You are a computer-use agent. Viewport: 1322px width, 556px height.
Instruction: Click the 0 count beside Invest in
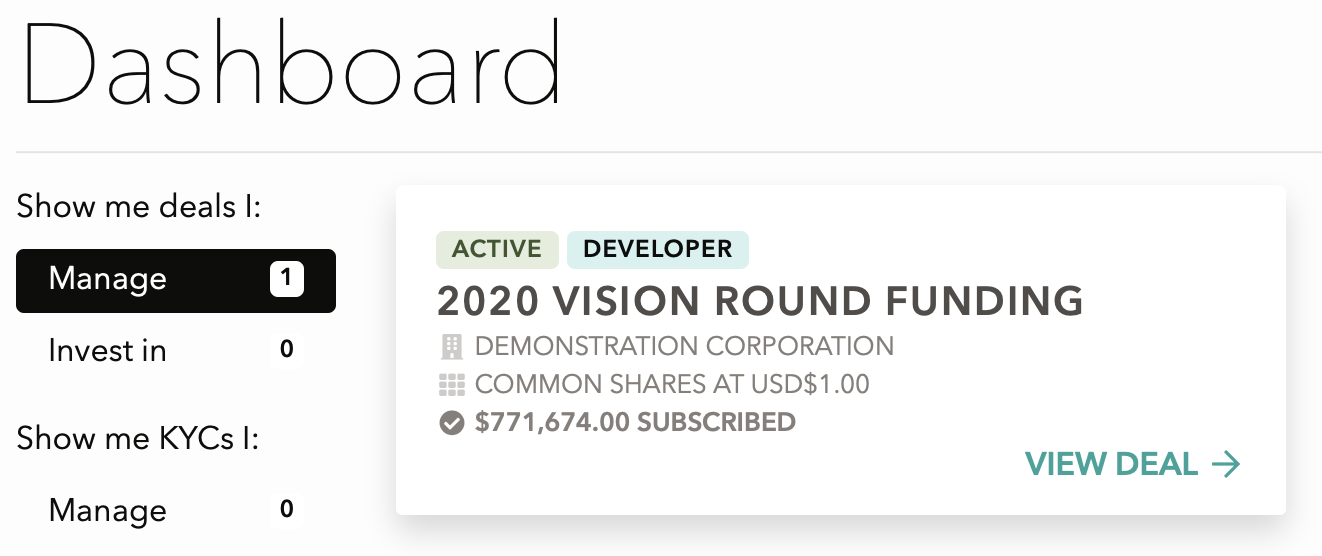tap(287, 350)
